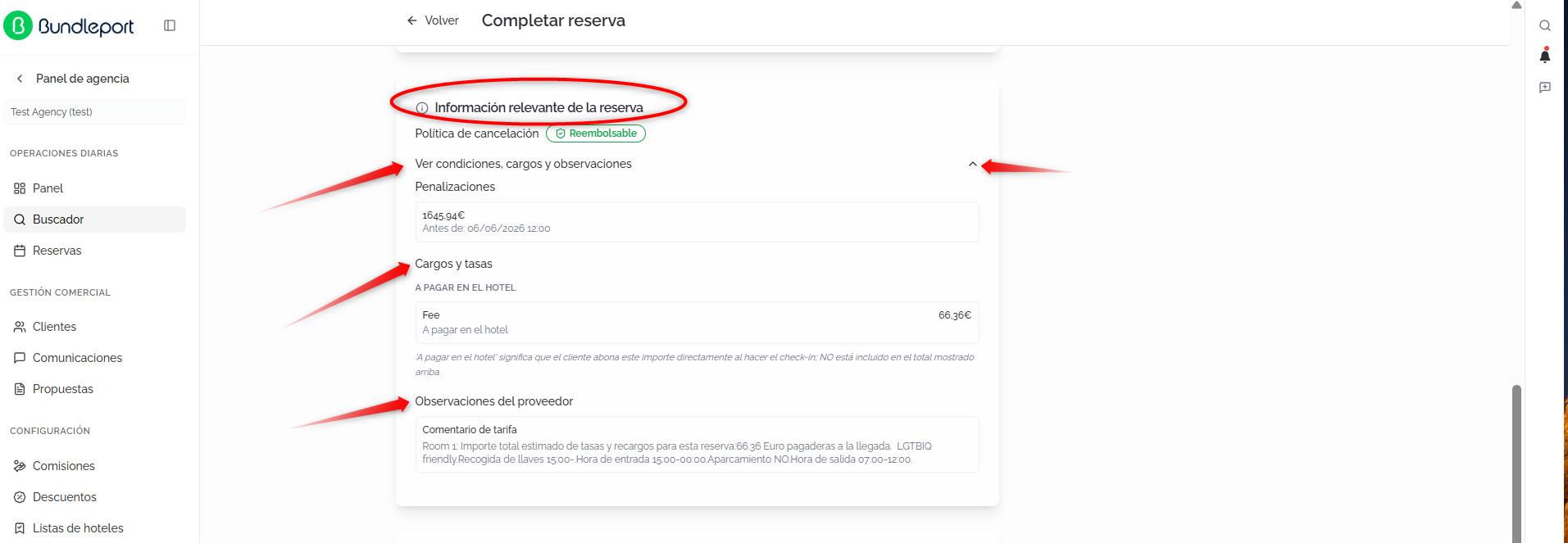Open the feedback chat icon
The width and height of the screenshot is (1568, 543).
click(1545, 87)
